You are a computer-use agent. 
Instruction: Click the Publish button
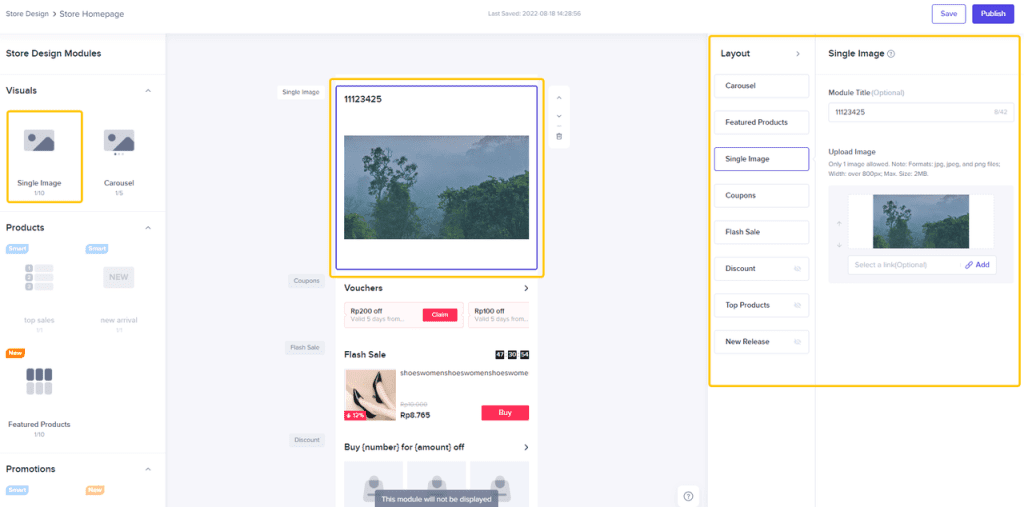pos(993,14)
